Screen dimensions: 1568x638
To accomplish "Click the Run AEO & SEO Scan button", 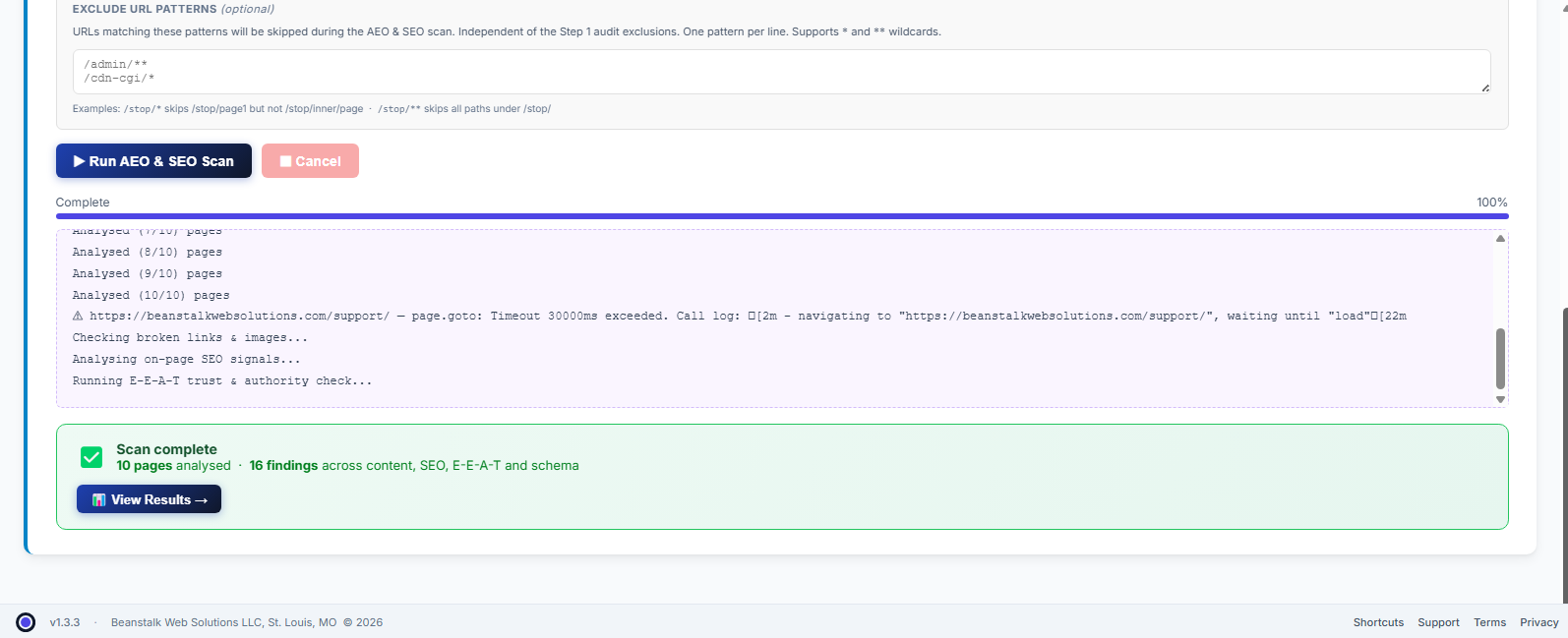I will pyautogui.click(x=153, y=161).
